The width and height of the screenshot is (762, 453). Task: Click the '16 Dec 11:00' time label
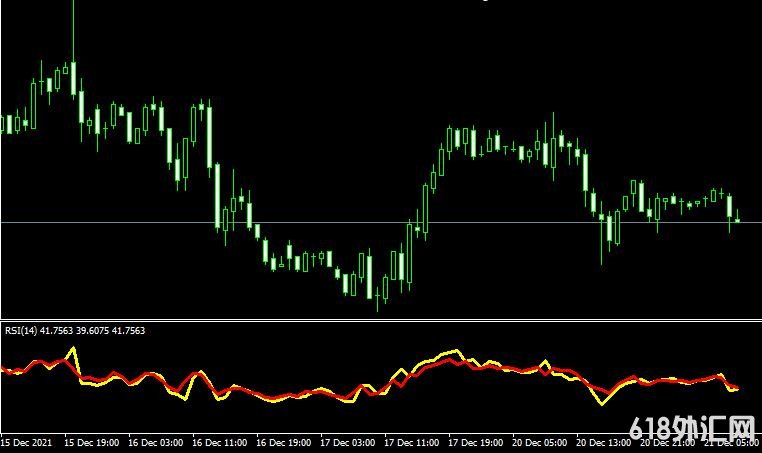pos(220,443)
